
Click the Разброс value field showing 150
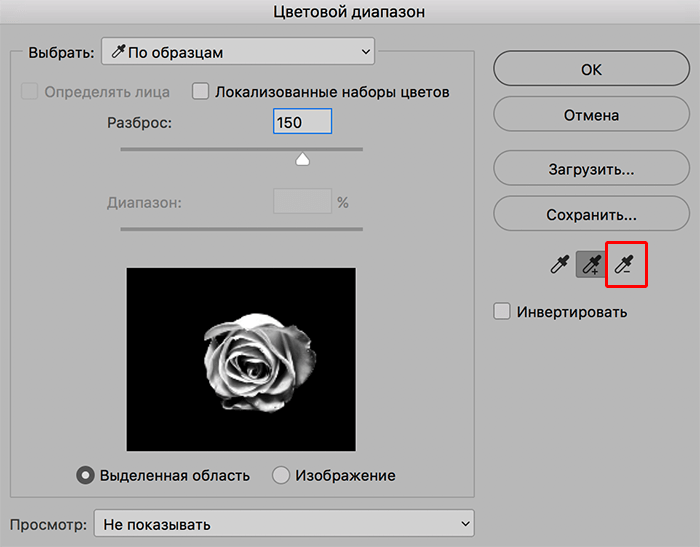coord(302,121)
